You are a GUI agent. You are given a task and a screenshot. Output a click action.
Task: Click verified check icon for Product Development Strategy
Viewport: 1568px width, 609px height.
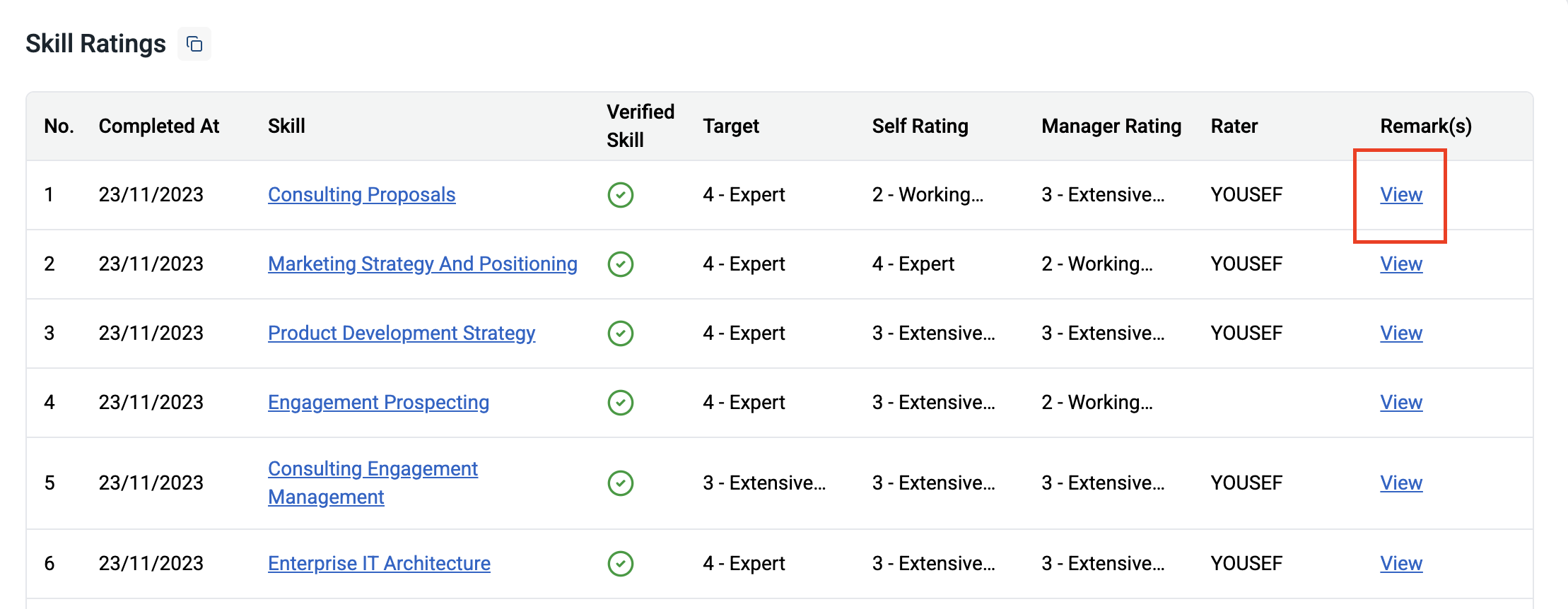click(620, 333)
